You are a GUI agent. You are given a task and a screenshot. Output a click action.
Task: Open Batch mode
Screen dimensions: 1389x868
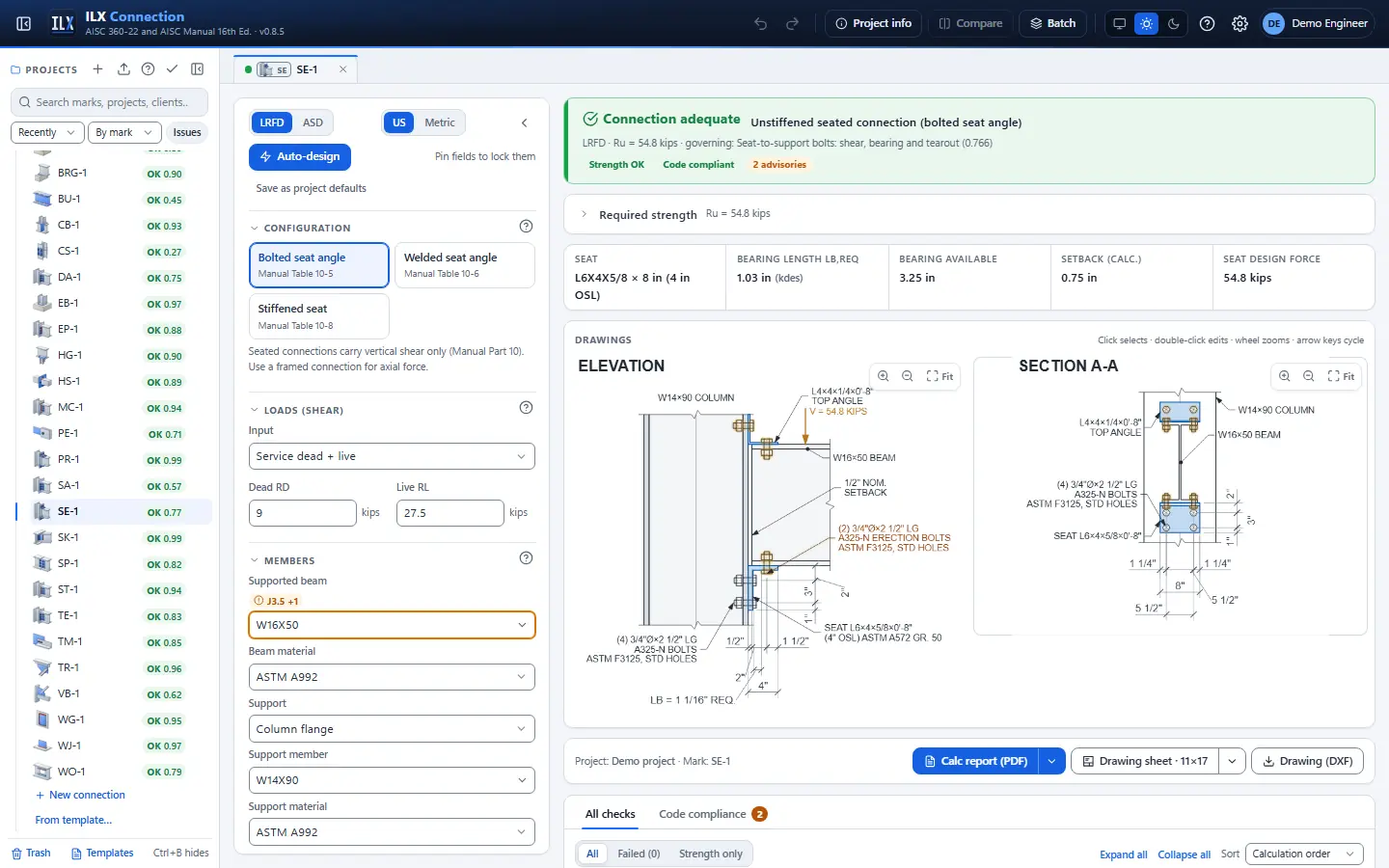1053,23
